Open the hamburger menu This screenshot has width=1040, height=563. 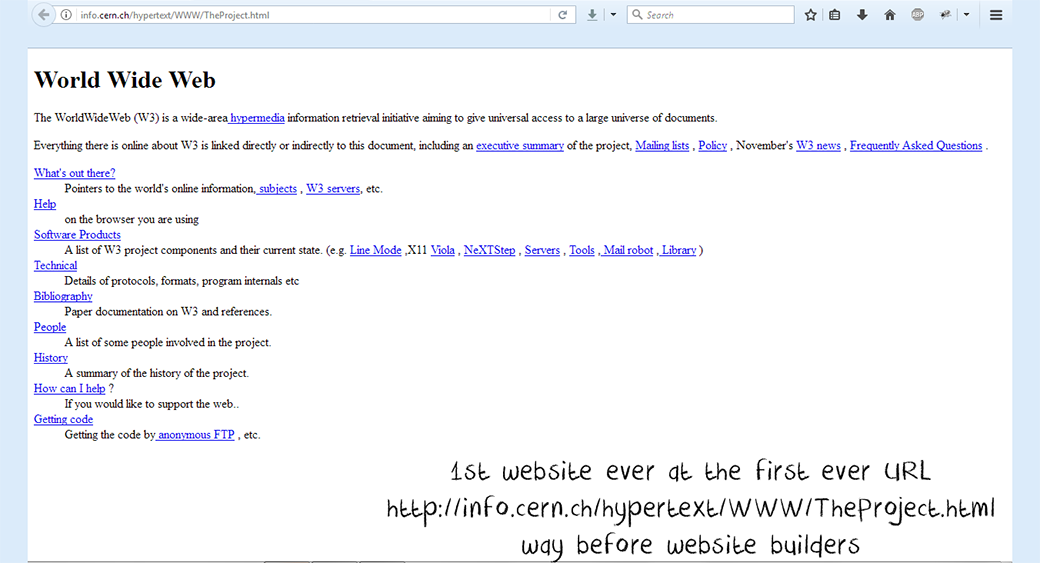click(x=996, y=15)
